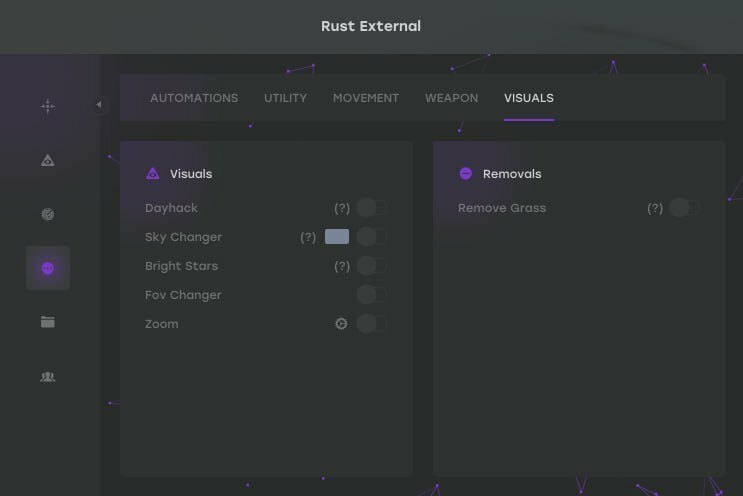Screen dimensions: 743x496
Task: Click the Rust External title
Action: pos(371,26)
